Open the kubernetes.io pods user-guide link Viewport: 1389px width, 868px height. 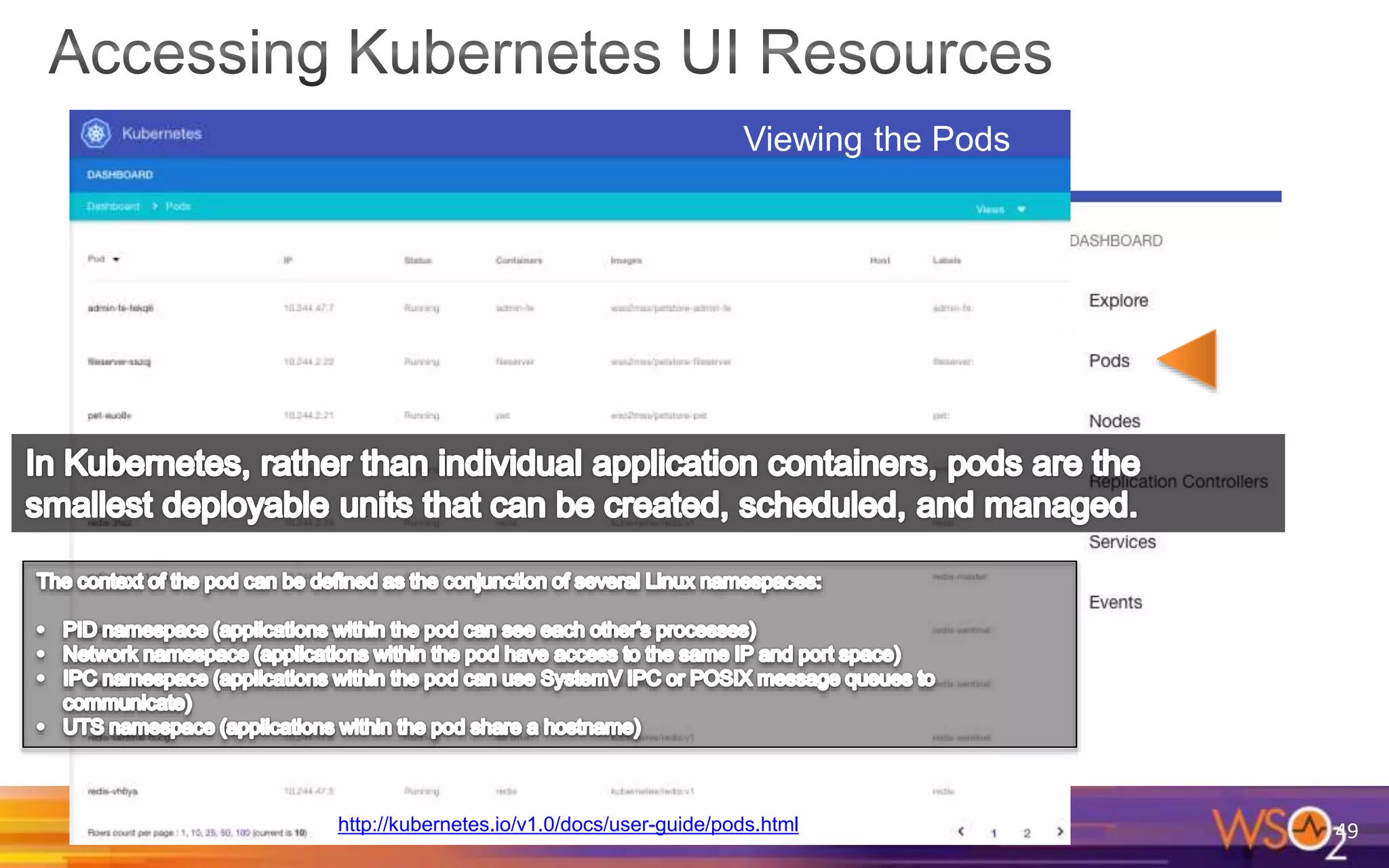coord(568,825)
